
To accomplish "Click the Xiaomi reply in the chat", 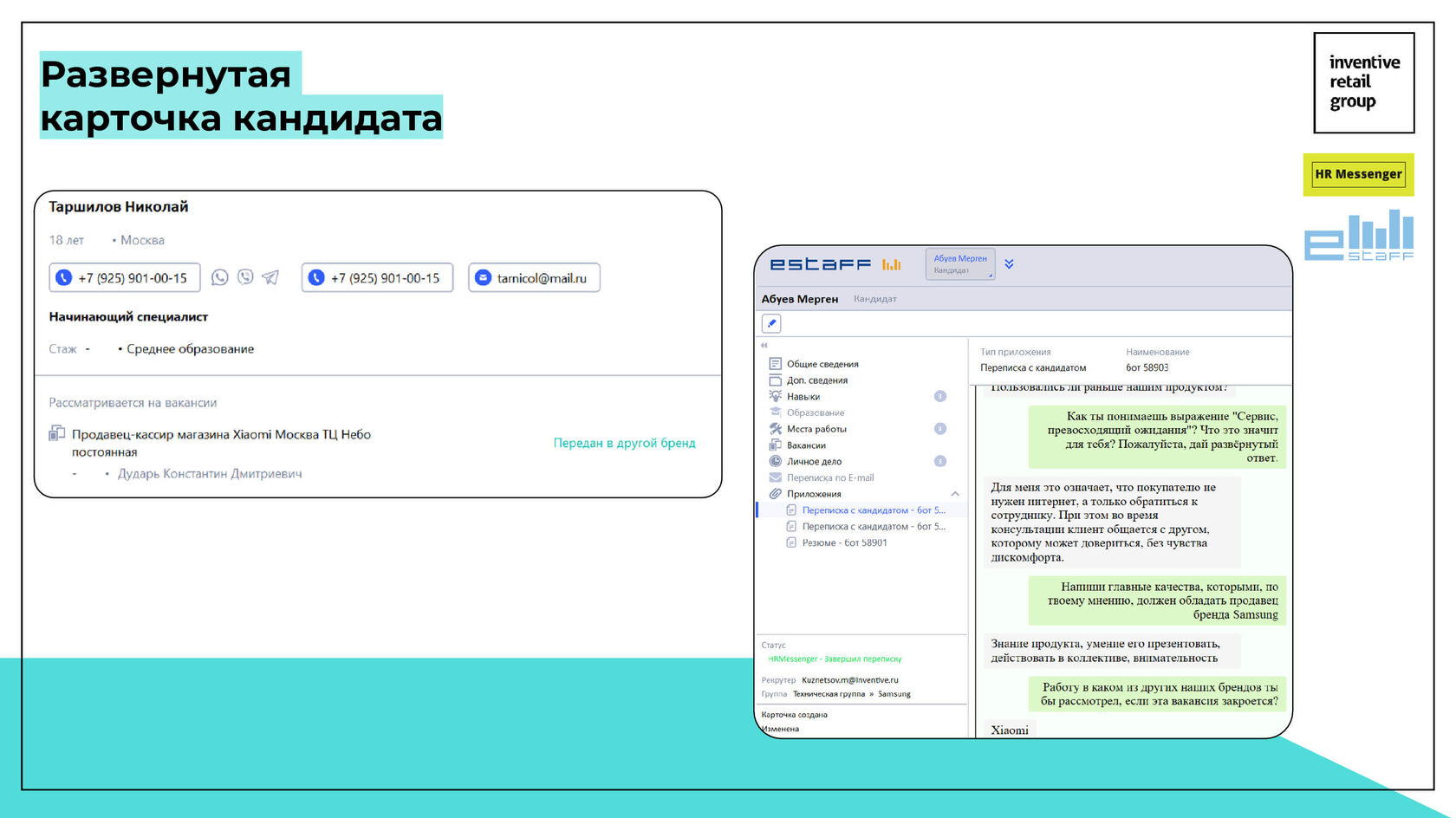I will click(x=1010, y=730).
